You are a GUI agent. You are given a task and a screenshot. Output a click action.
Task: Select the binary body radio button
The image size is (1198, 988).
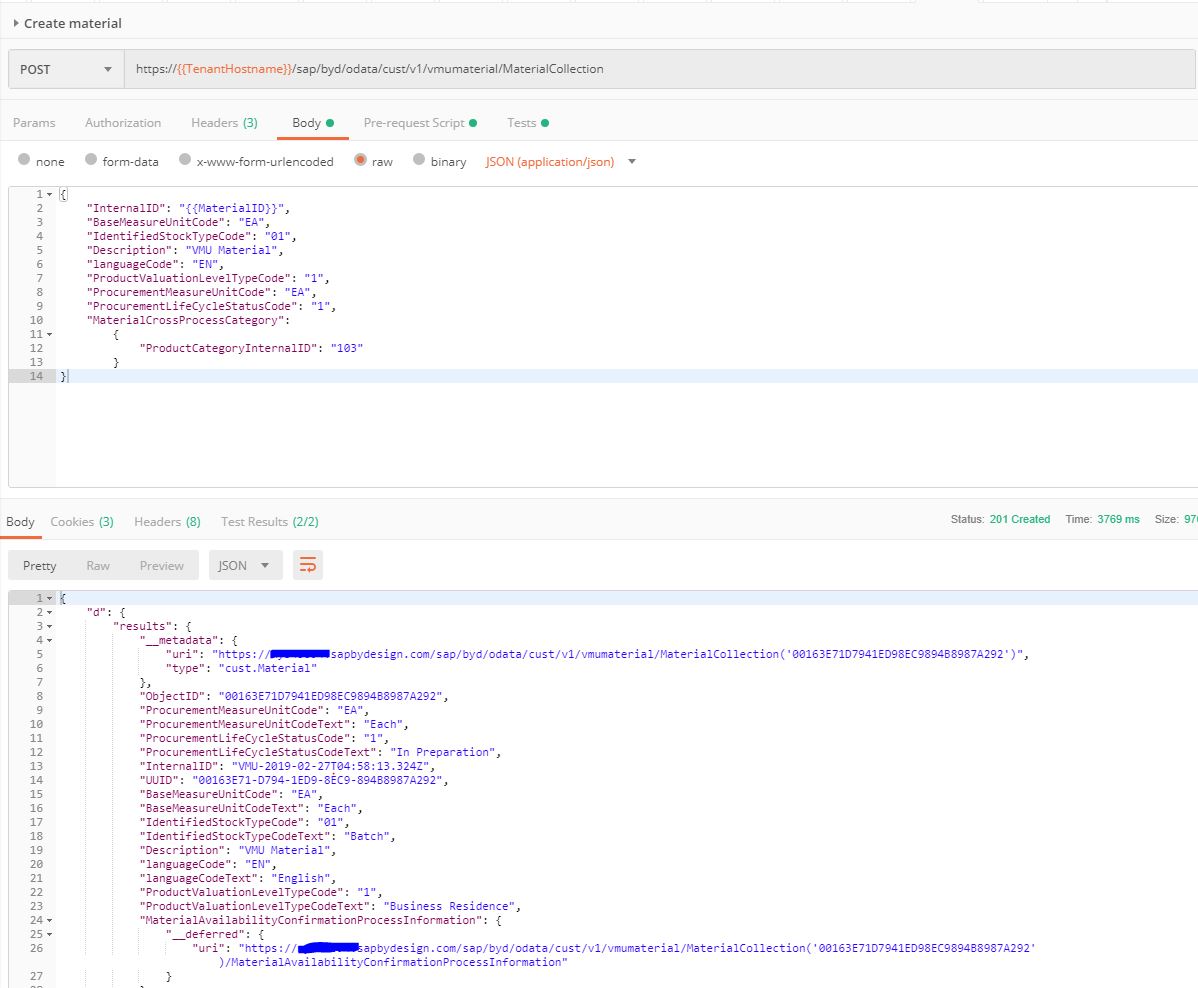[419, 161]
